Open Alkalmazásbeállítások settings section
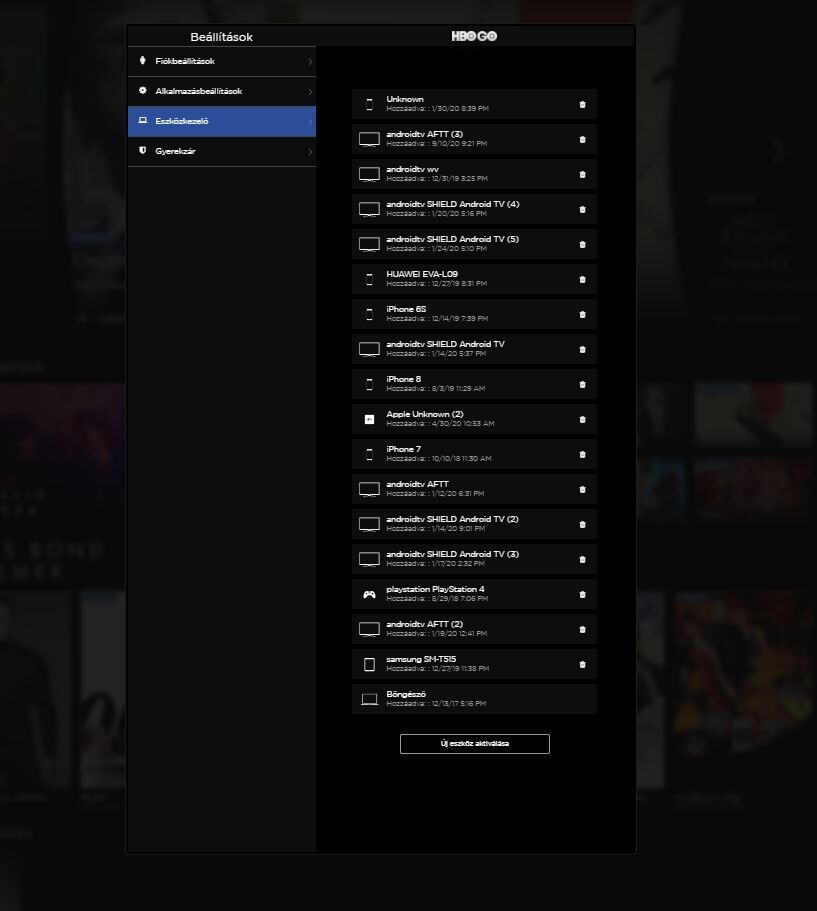This screenshot has width=817, height=911. point(221,91)
